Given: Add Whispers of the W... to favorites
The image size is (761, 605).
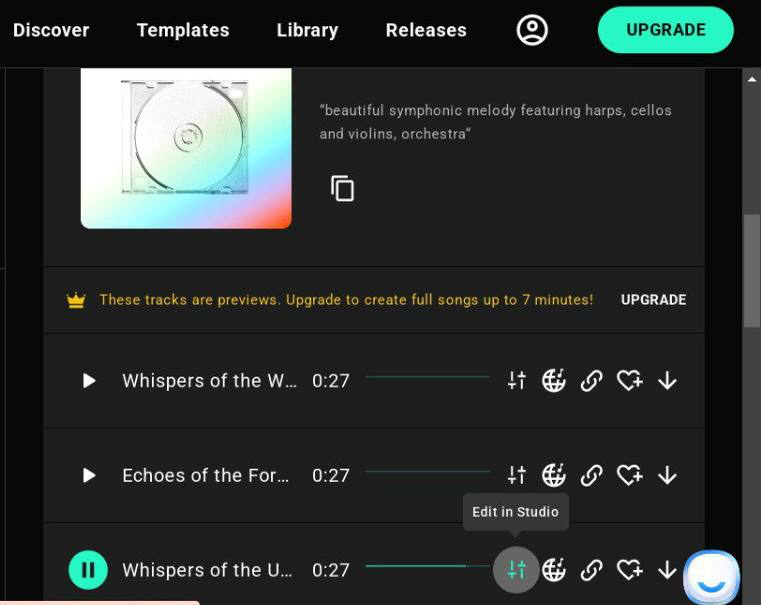Looking at the screenshot, I should [x=629, y=380].
